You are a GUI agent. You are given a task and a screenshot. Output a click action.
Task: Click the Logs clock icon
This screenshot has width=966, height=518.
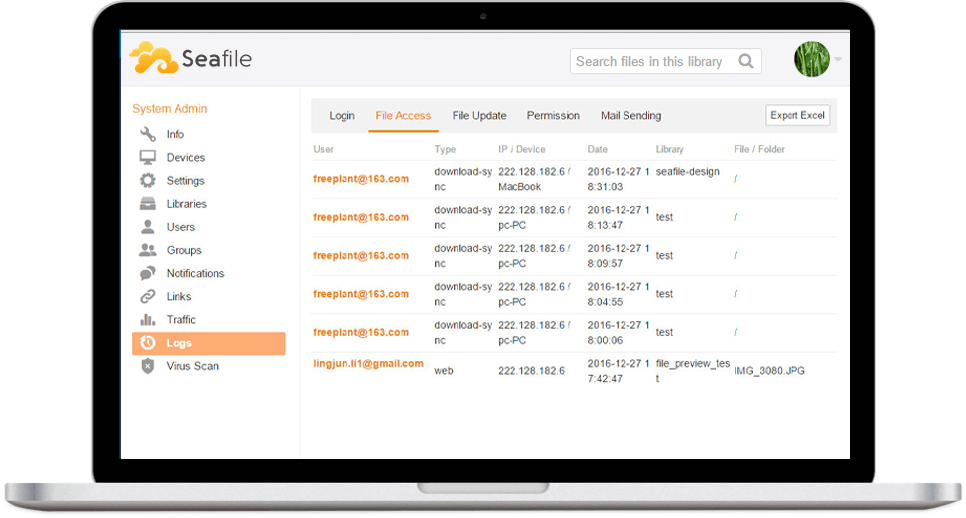click(x=148, y=342)
